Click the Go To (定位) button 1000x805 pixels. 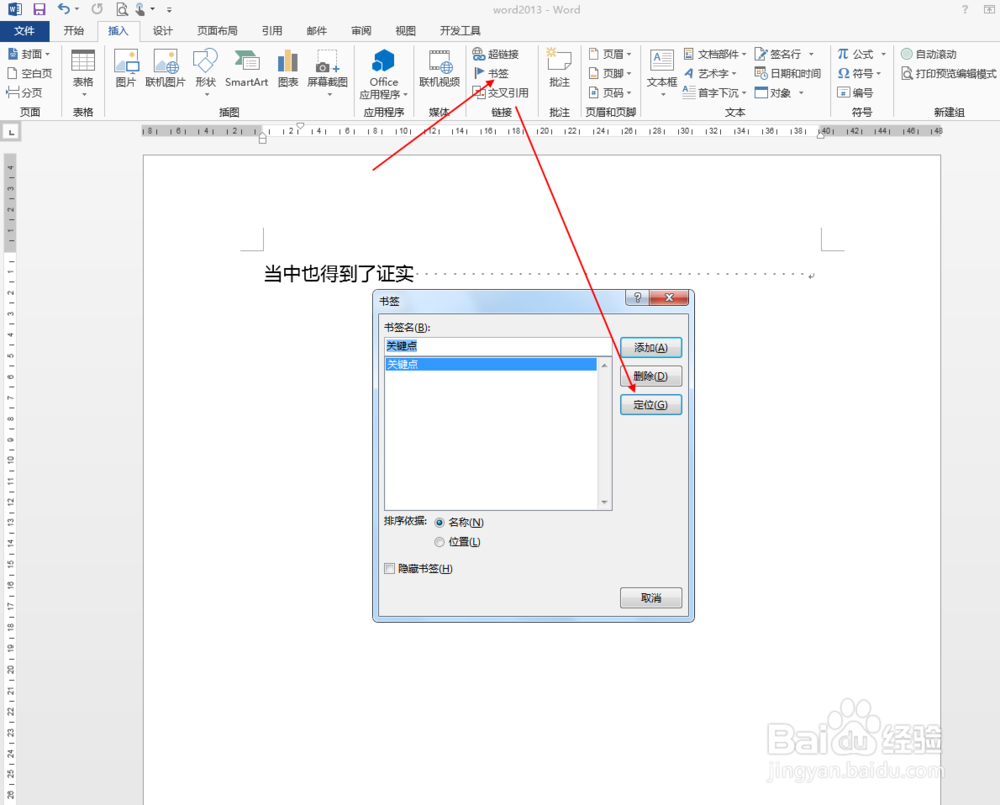click(651, 405)
